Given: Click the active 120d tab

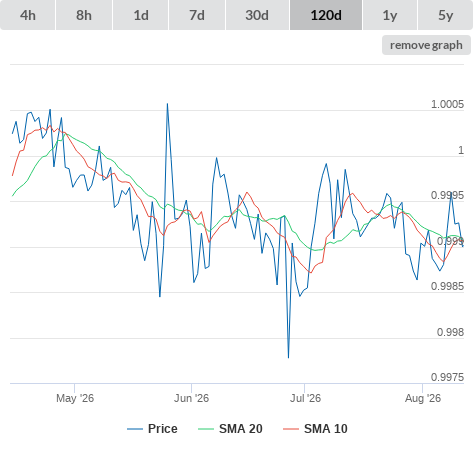Looking at the screenshot, I should tap(326, 15).
